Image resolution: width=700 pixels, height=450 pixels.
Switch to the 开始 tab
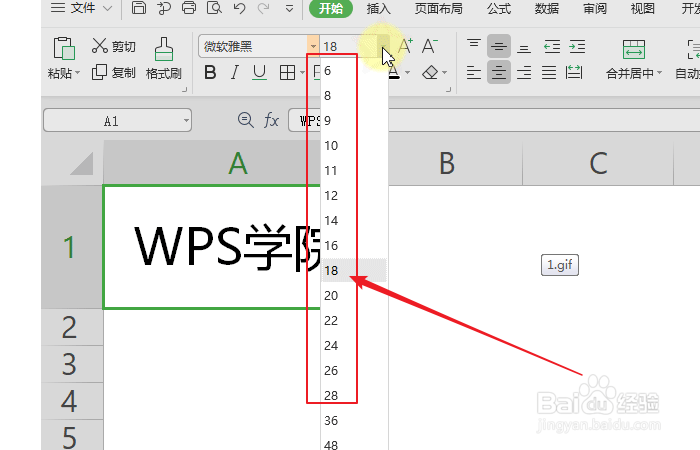331,8
